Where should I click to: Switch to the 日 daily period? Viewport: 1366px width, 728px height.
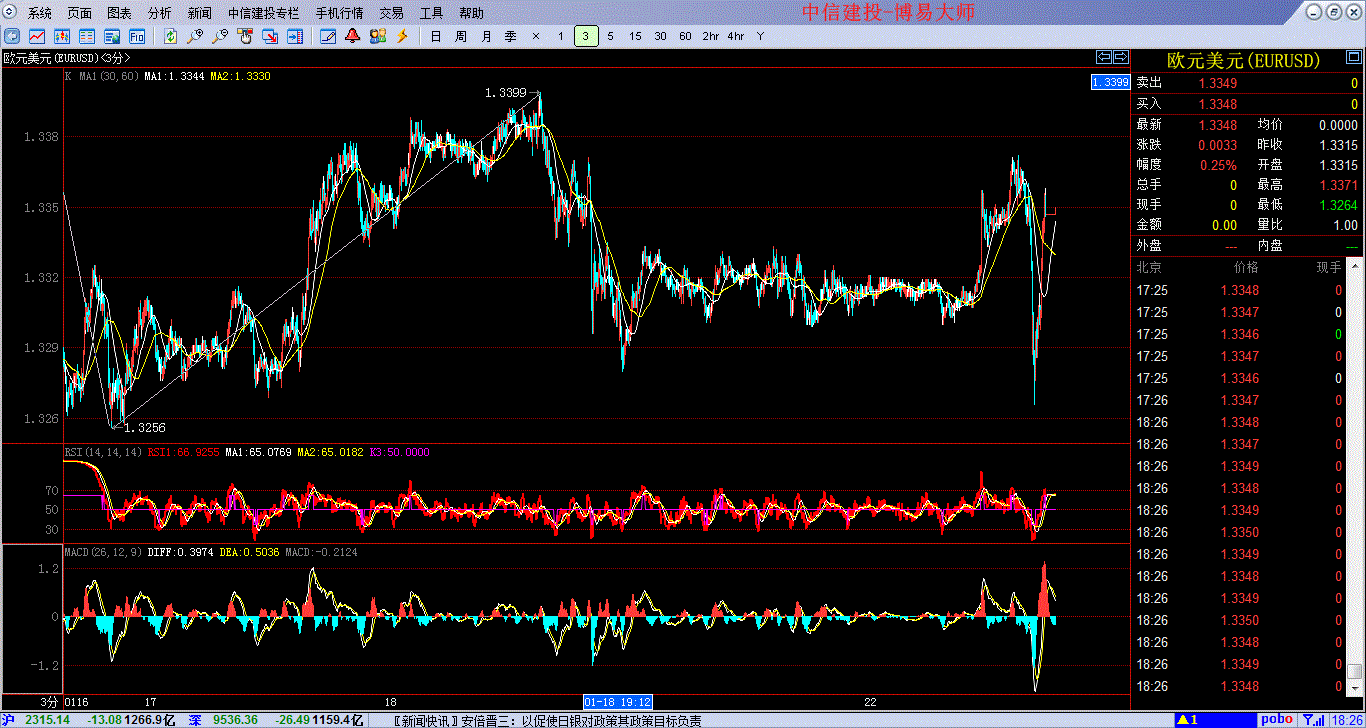click(x=435, y=36)
